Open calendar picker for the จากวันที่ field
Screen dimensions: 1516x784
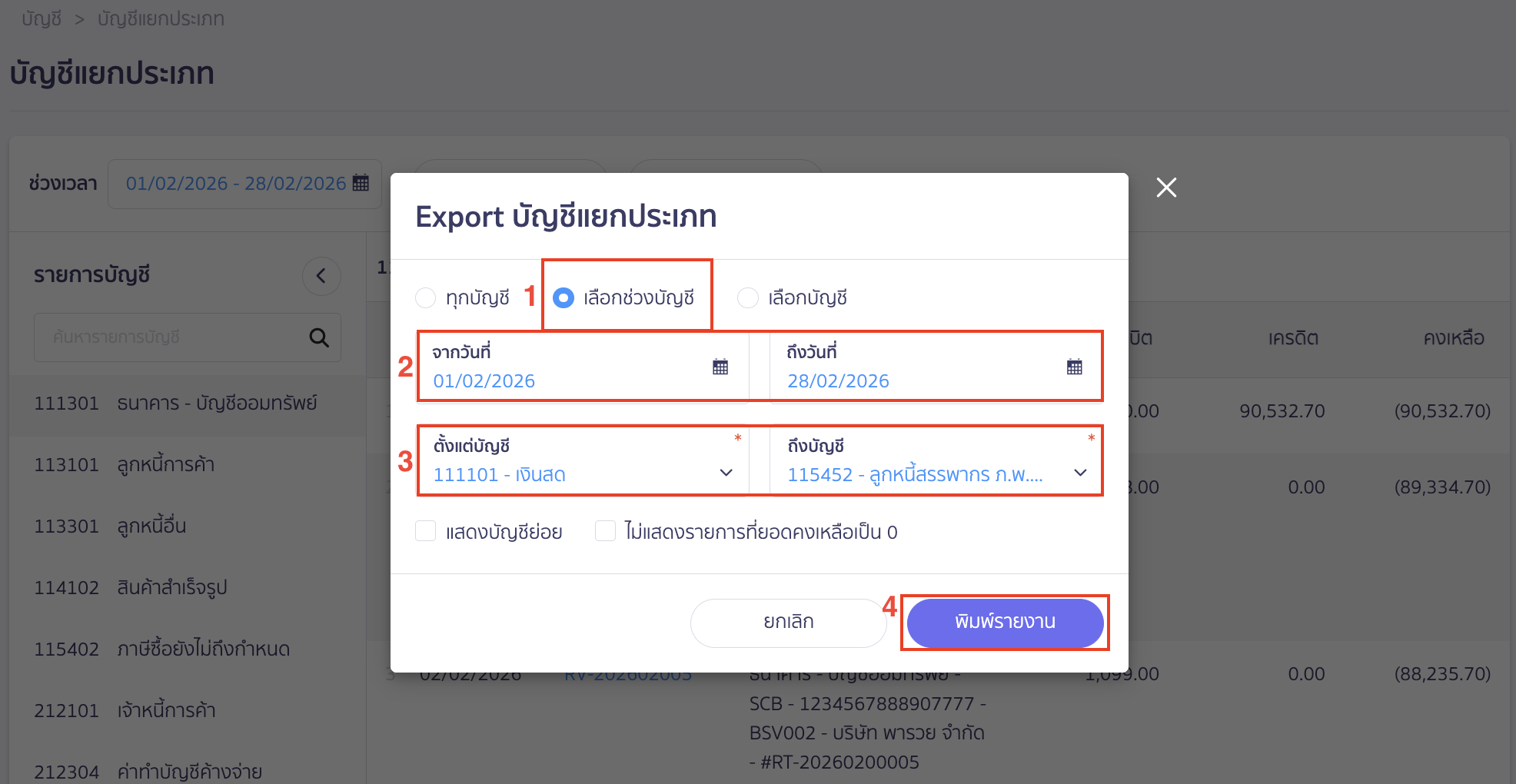tap(720, 367)
